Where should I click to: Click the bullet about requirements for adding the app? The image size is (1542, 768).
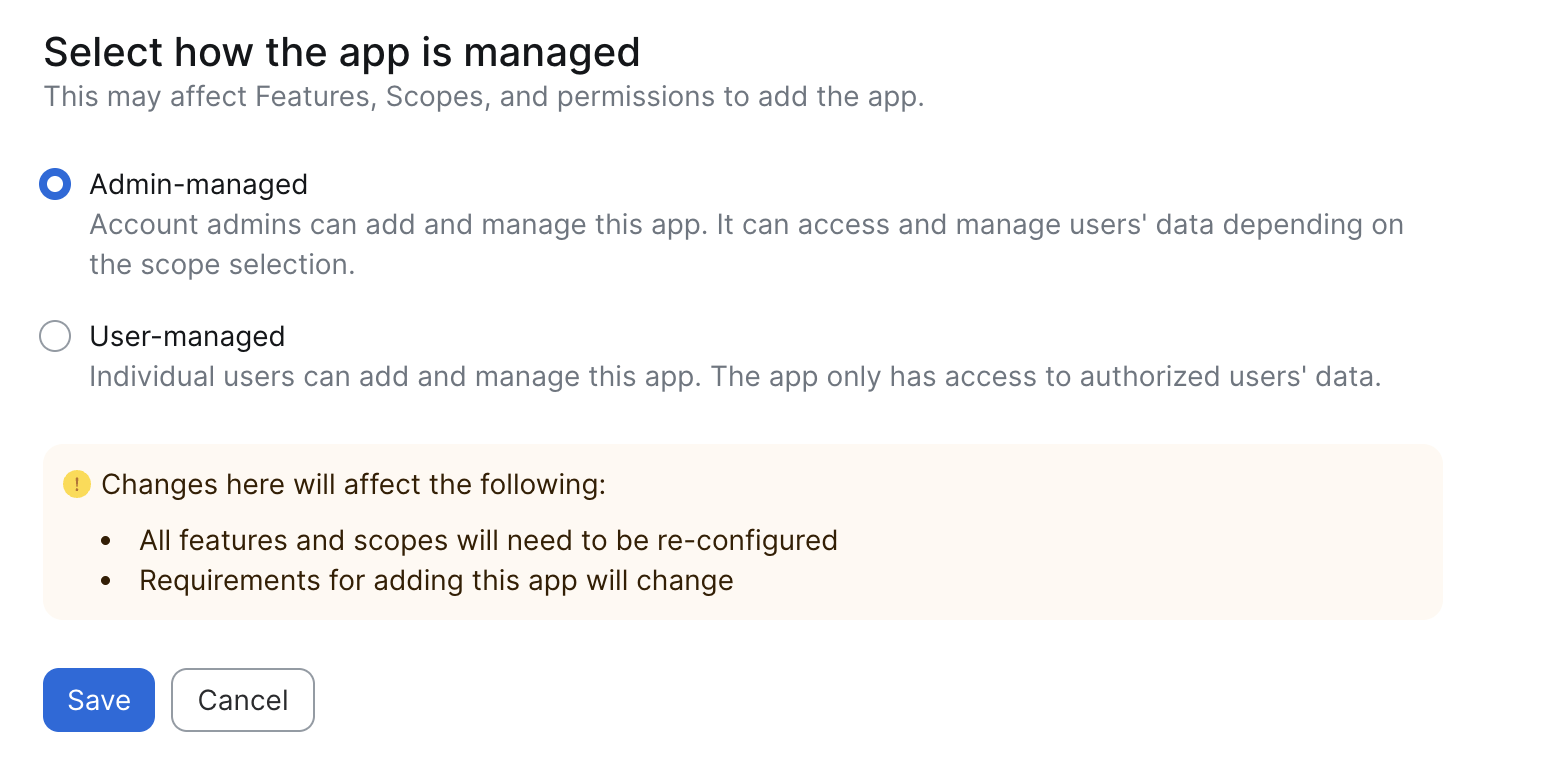click(x=435, y=580)
